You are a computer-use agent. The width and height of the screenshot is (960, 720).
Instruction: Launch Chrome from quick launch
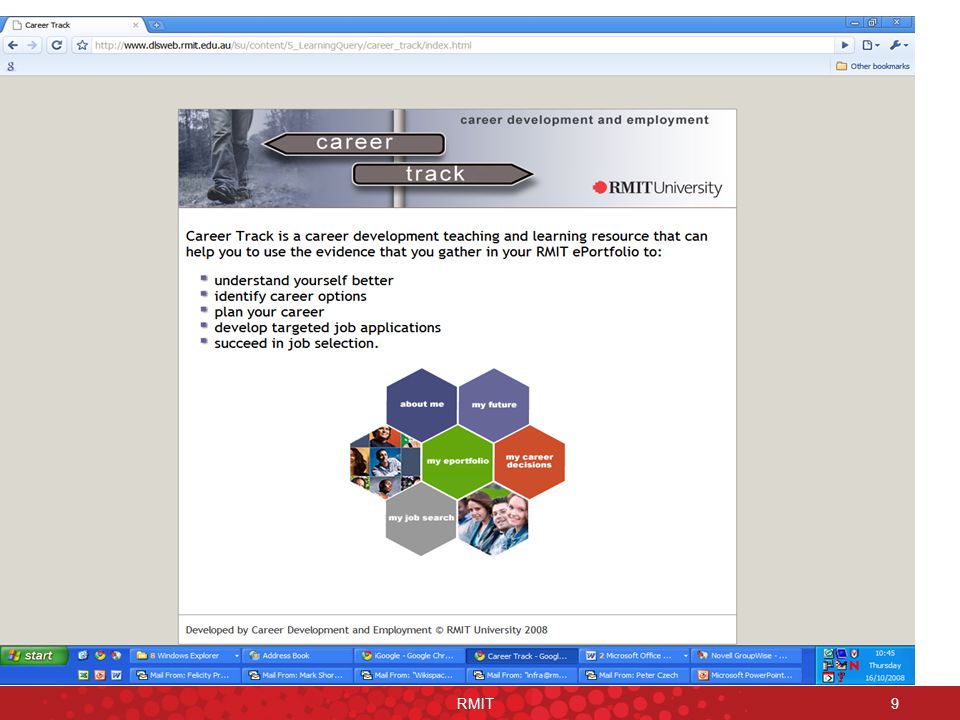click(x=100, y=655)
